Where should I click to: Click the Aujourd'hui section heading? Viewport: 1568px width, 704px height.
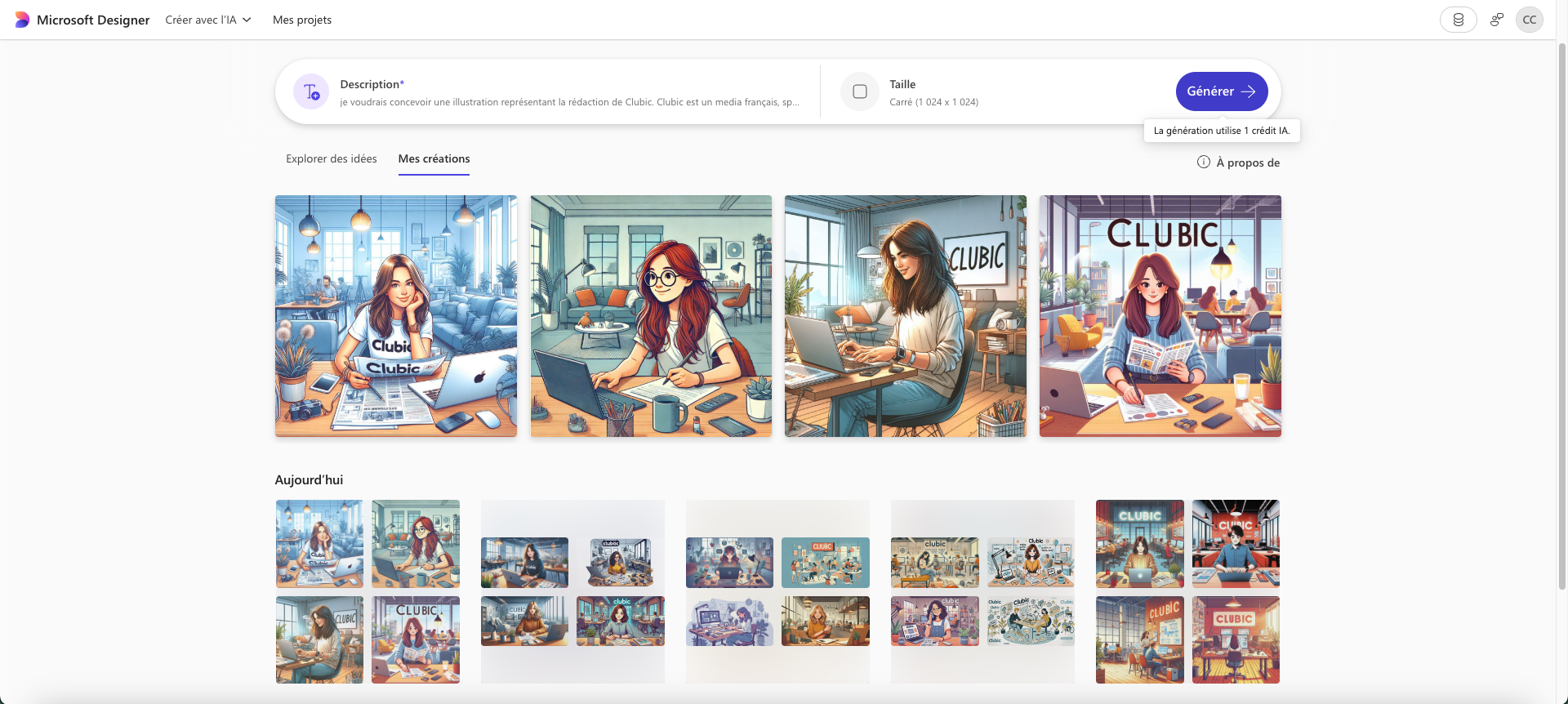pos(309,480)
